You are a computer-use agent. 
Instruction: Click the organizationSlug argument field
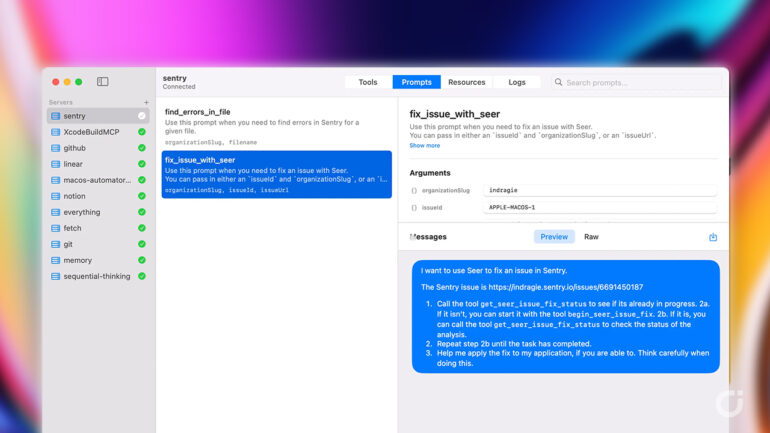[598, 190]
